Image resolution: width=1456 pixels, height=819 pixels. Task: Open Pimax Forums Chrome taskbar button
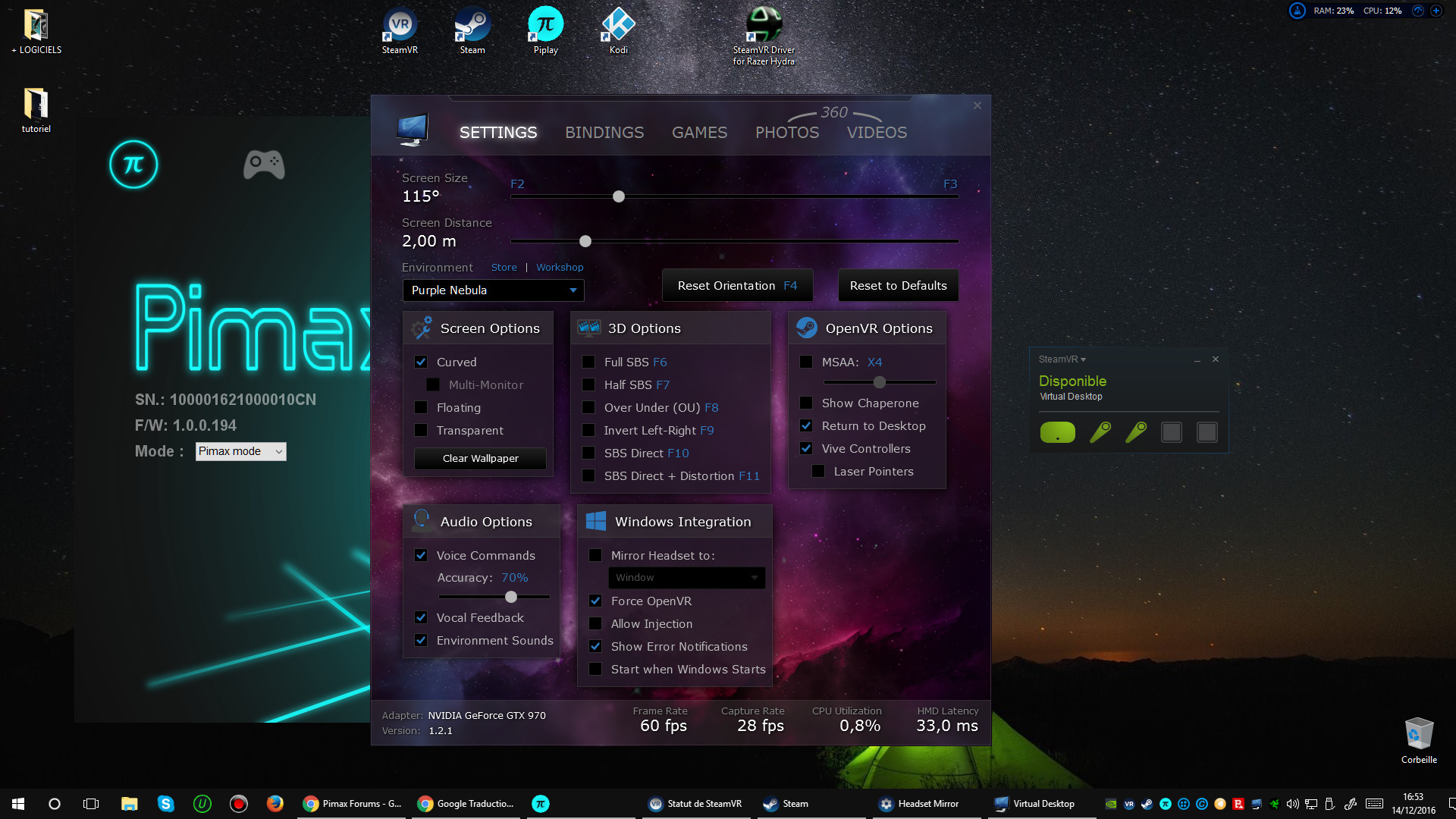352,804
